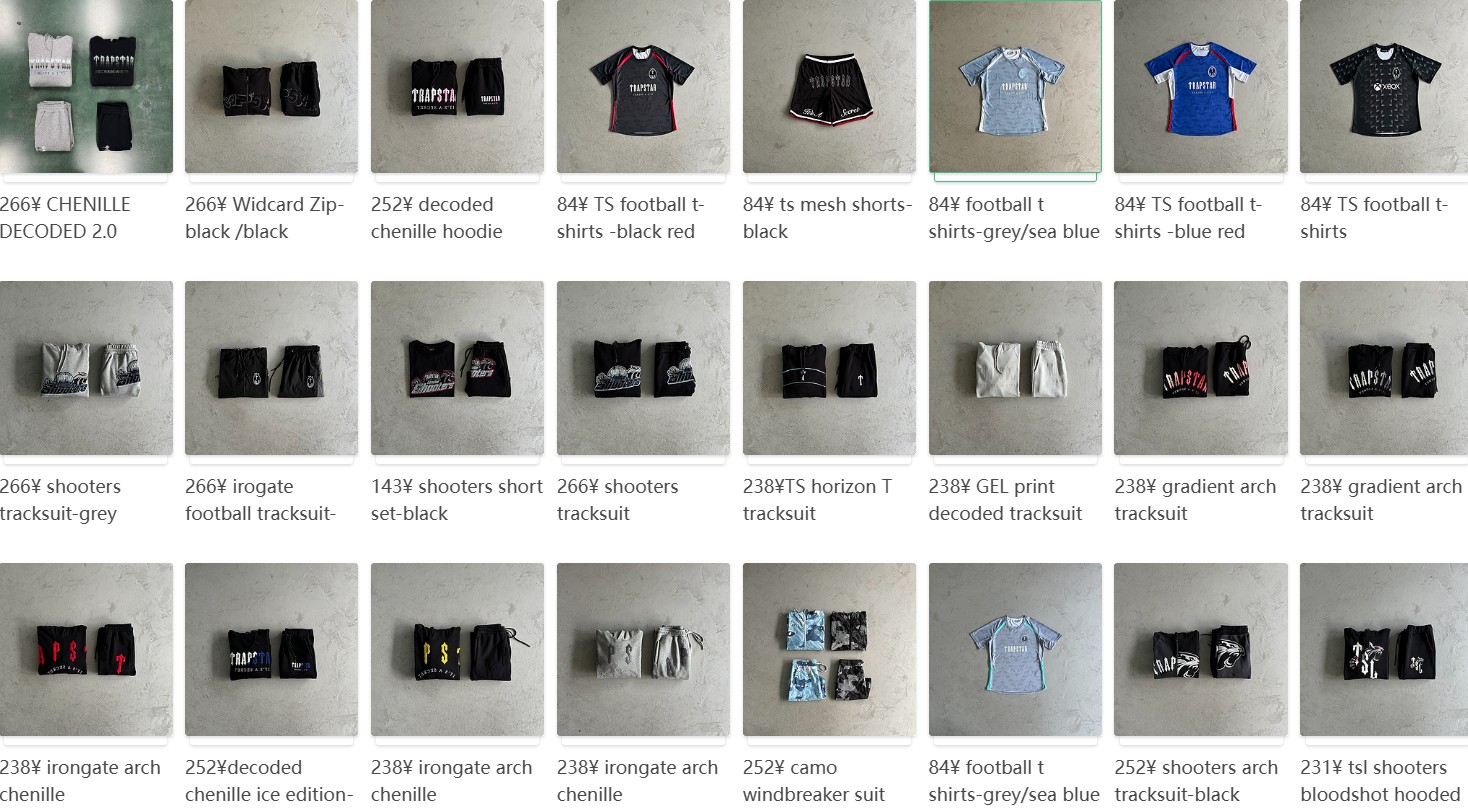
Task: Open the 231¥ tsl shooters bloodshot hooded image
Action: (1384, 650)
